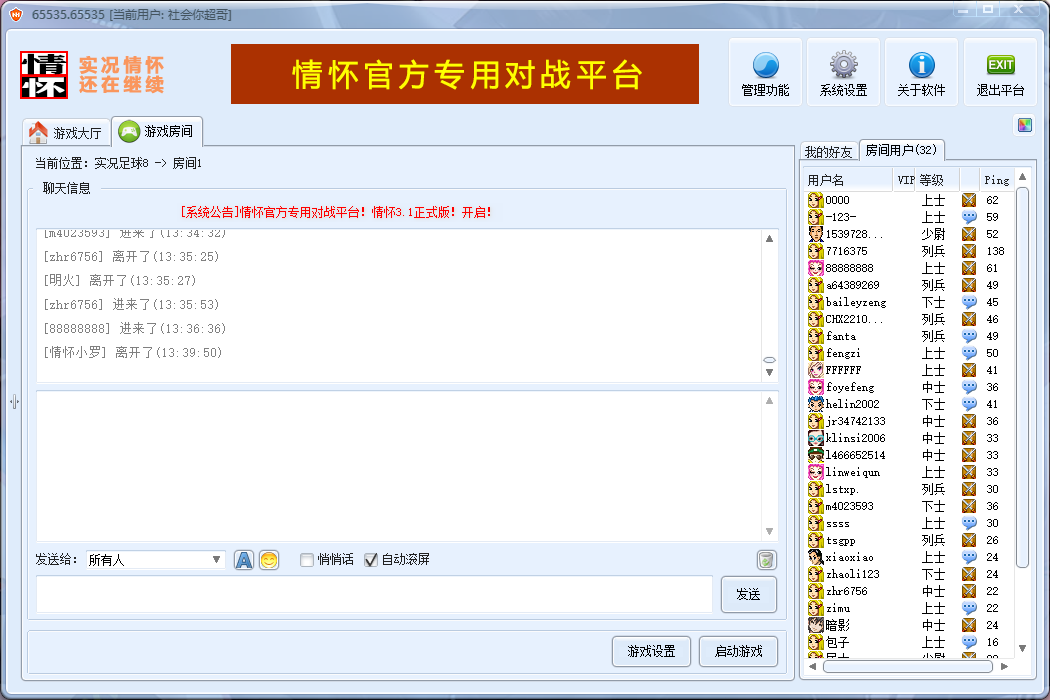Click the chat message input field

tap(375, 594)
